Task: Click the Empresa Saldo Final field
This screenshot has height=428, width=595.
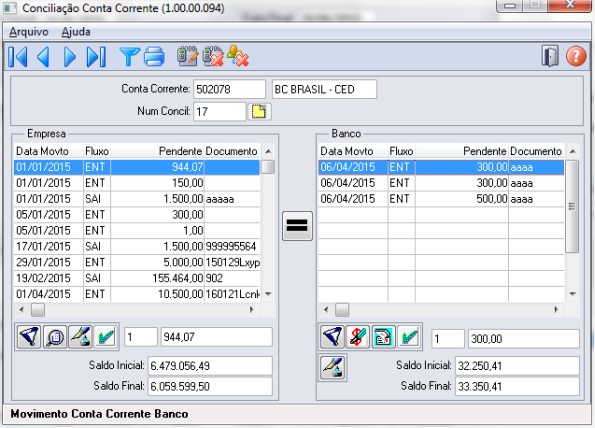Action: click(210, 386)
